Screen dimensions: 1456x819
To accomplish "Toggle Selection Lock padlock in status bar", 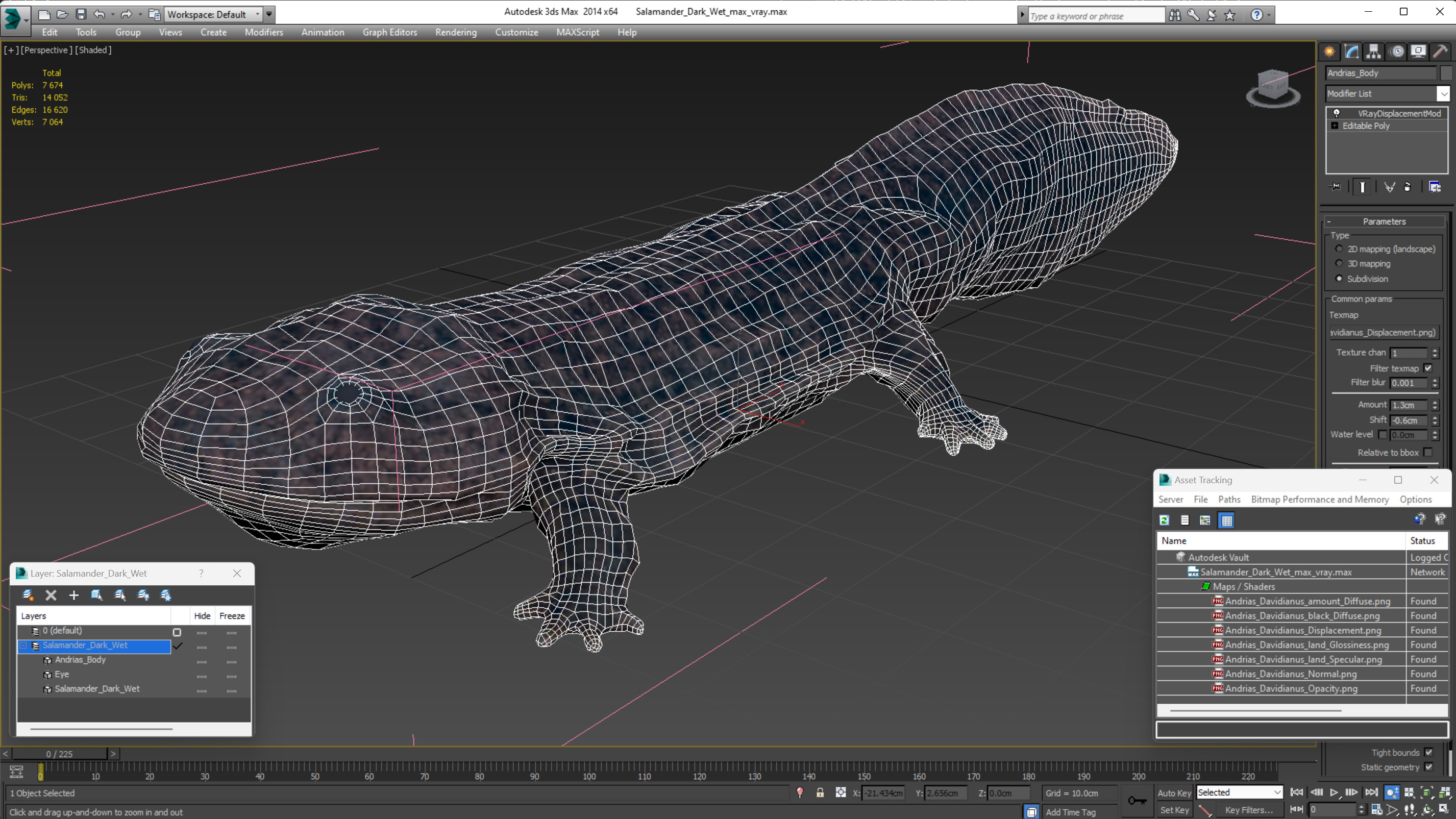I will pyautogui.click(x=820, y=793).
